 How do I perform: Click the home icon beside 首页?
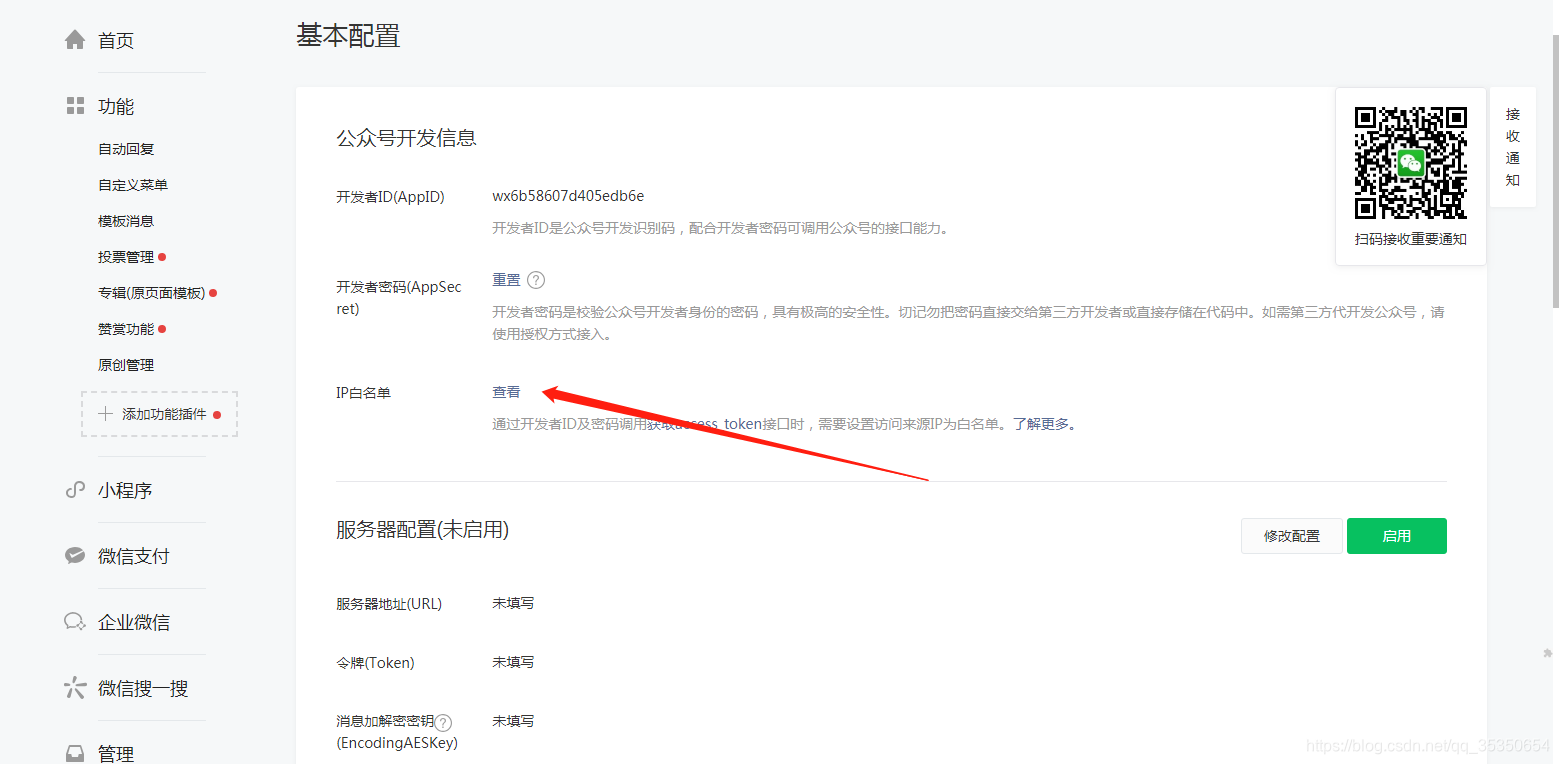coord(75,40)
